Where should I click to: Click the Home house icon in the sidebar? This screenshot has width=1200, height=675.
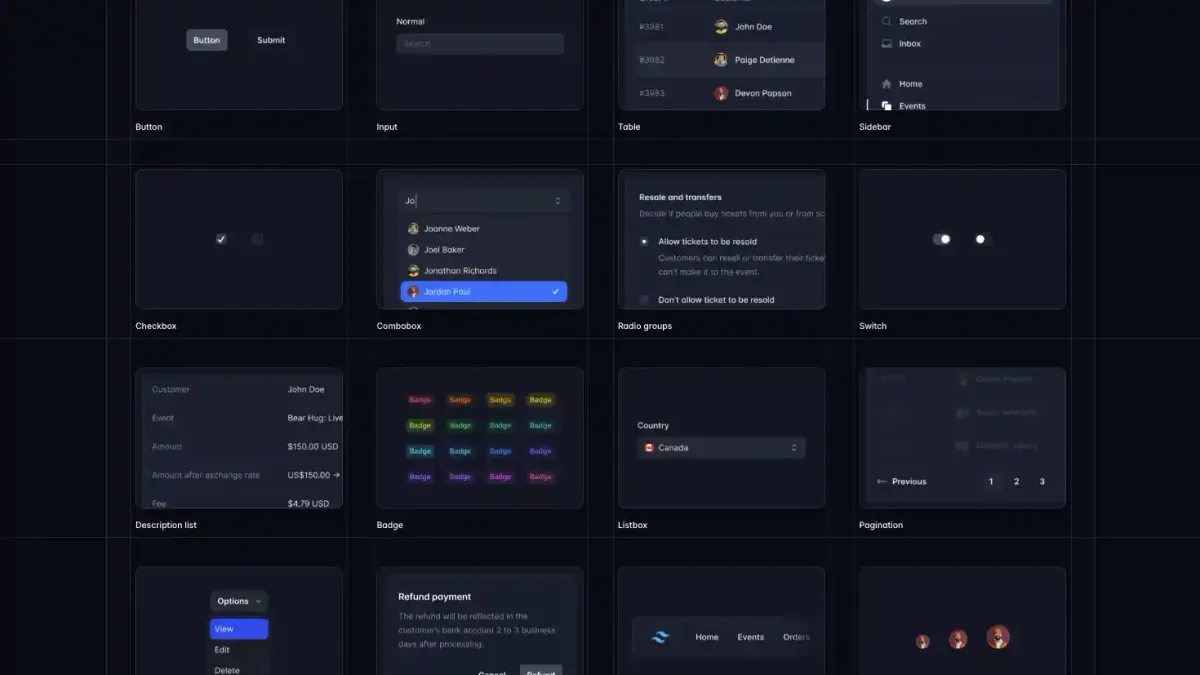click(886, 83)
